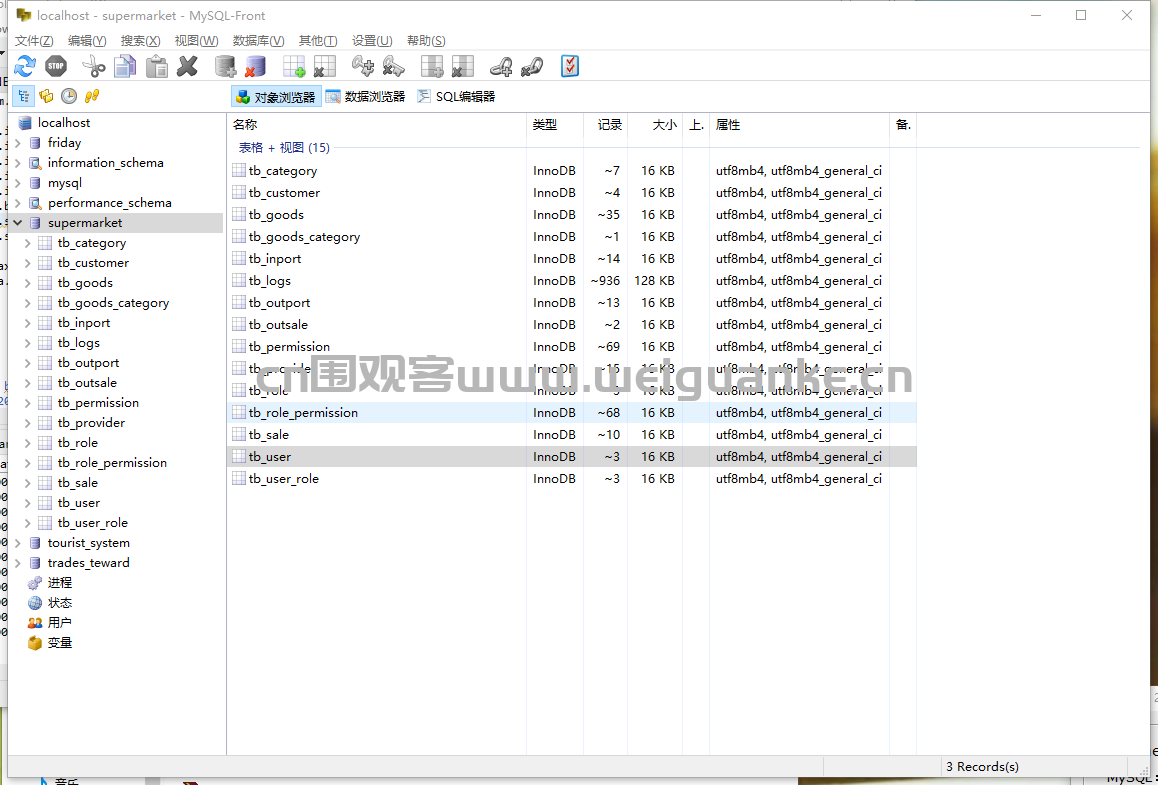Image resolution: width=1158 pixels, height=785 pixels.
Task: Sort by the 类型 column header
Action: click(555, 125)
